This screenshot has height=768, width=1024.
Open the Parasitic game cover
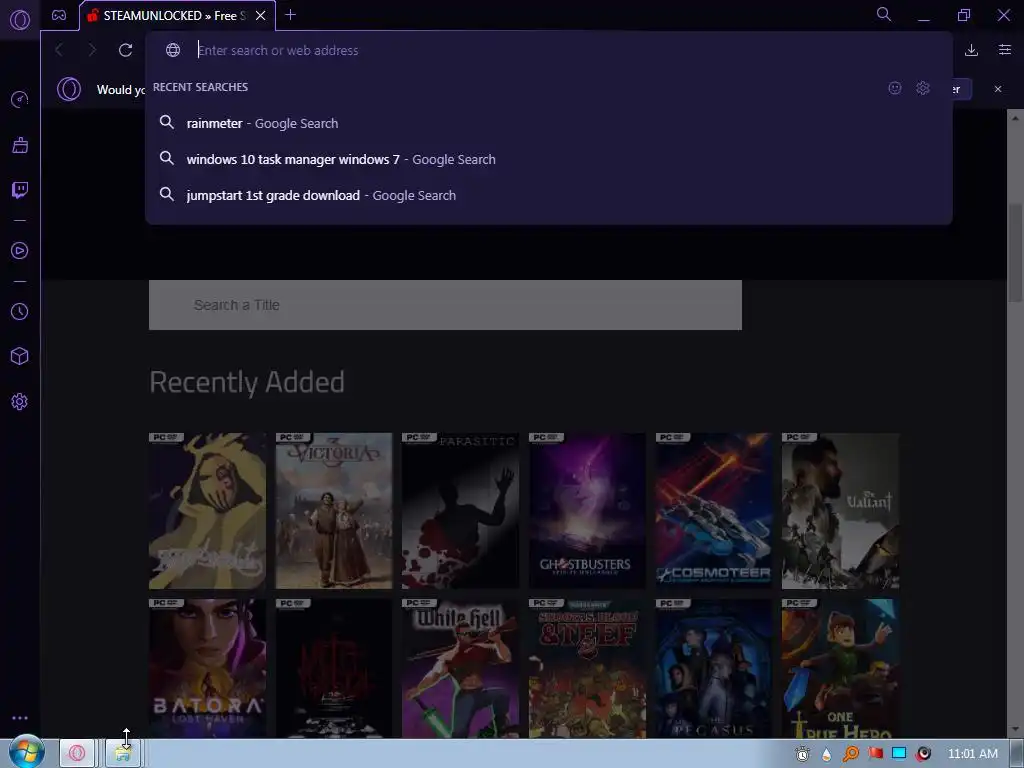[460, 511]
